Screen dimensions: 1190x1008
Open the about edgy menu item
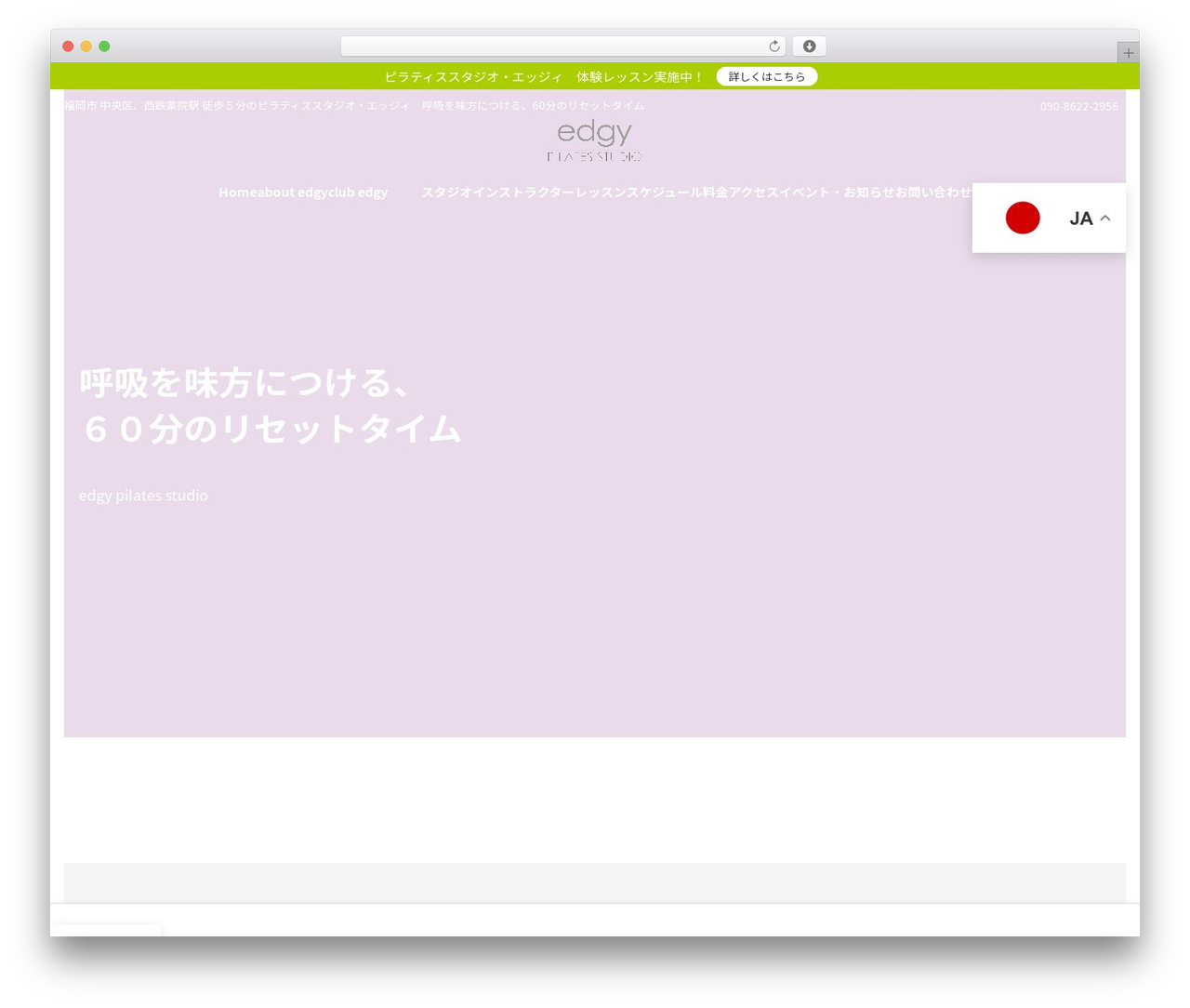click(295, 192)
